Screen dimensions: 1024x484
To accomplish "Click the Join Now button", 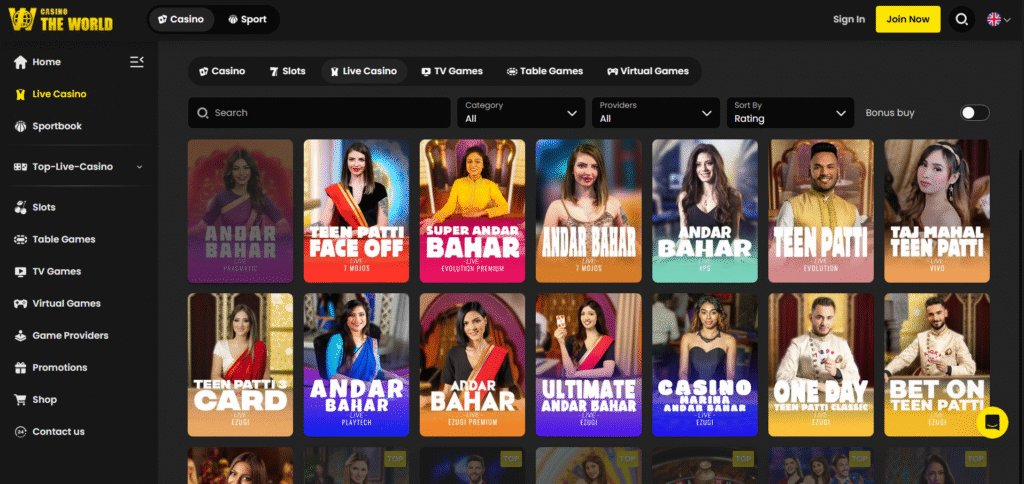I will [x=907, y=19].
